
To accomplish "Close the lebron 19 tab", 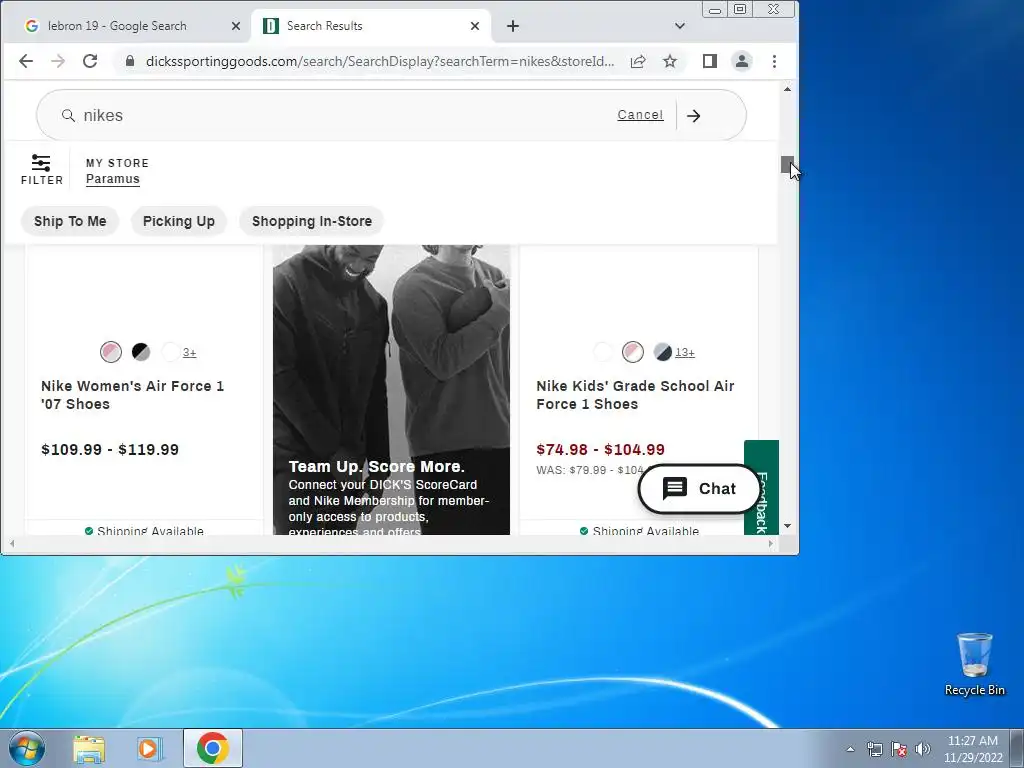I will coord(236,26).
